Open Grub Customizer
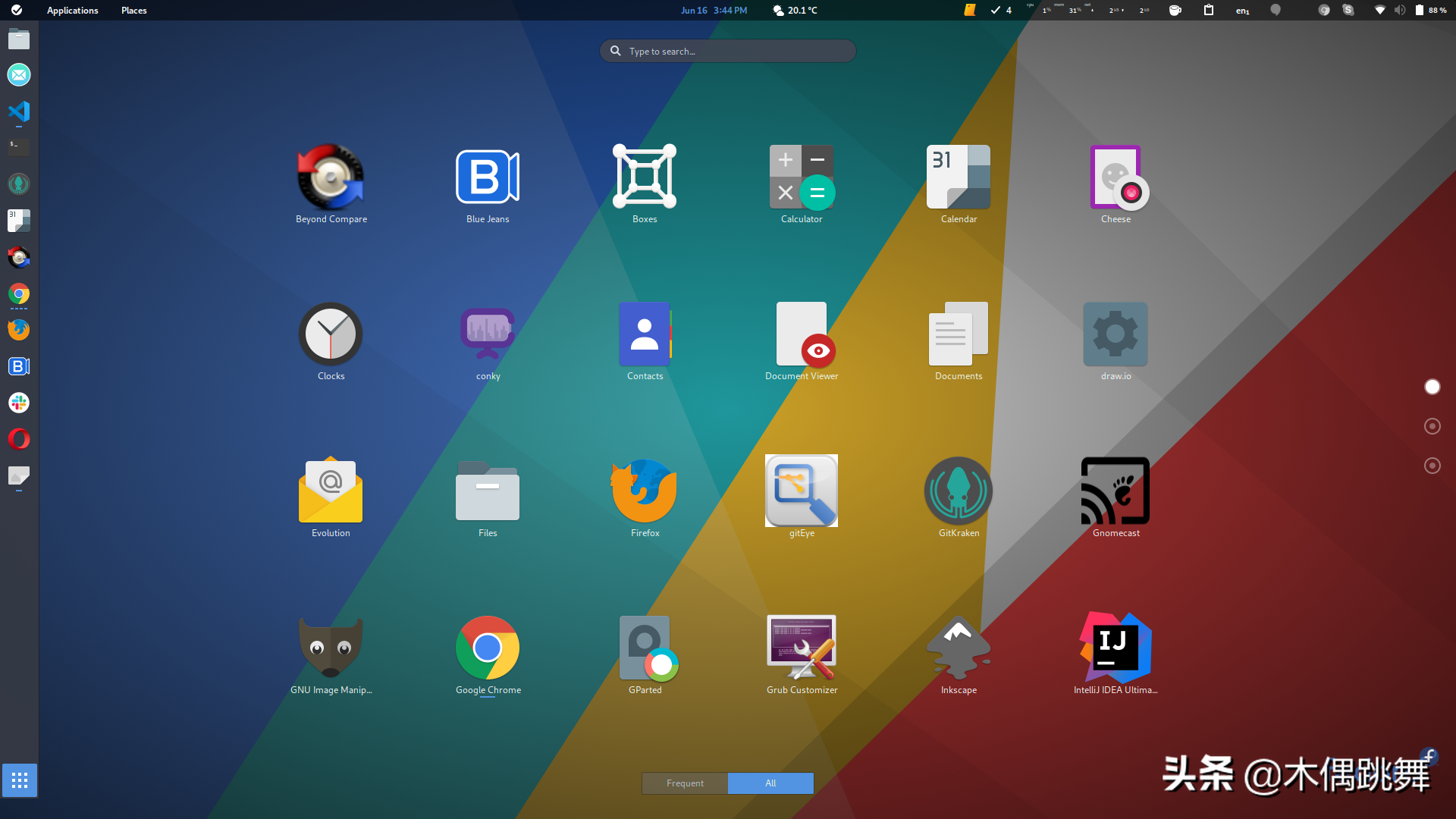The image size is (1456, 819). (x=802, y=655)
